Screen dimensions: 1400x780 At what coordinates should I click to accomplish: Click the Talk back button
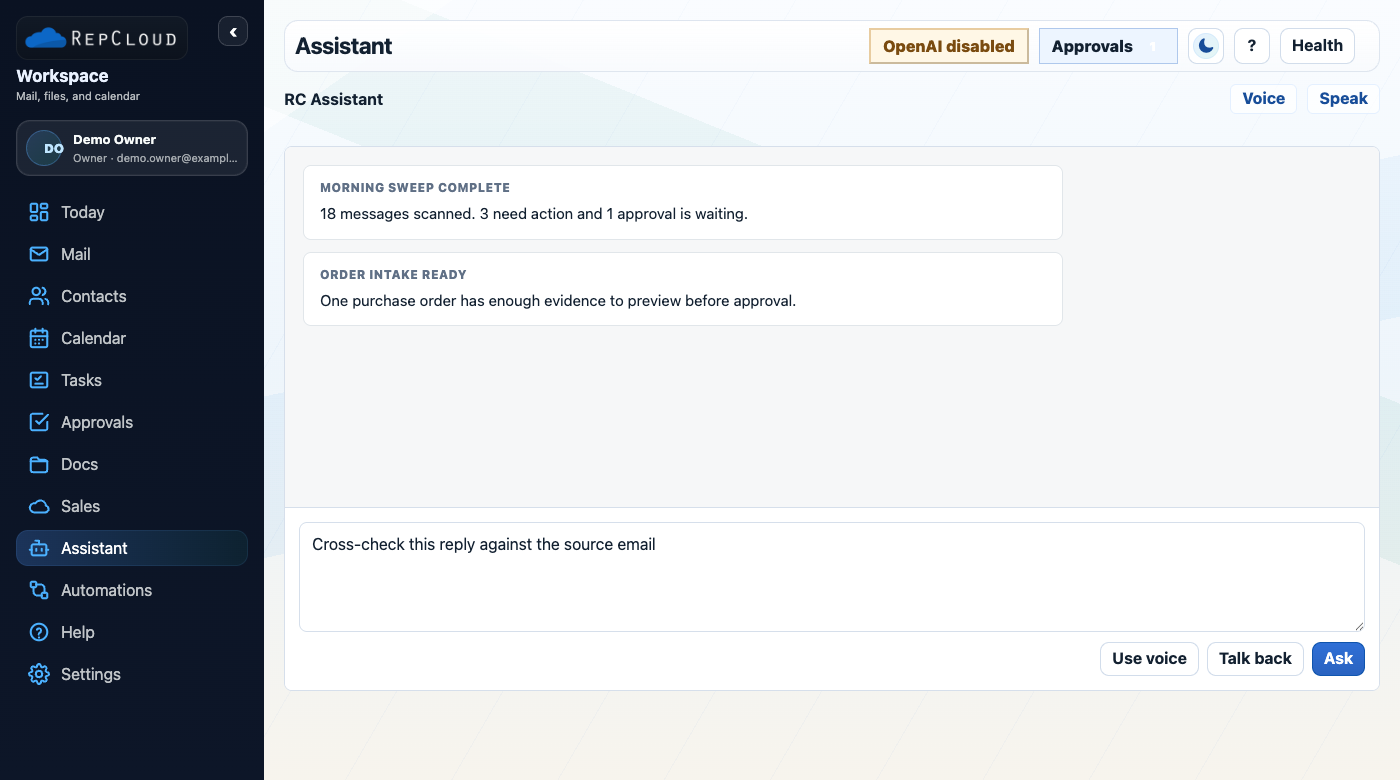[1255, 658]
